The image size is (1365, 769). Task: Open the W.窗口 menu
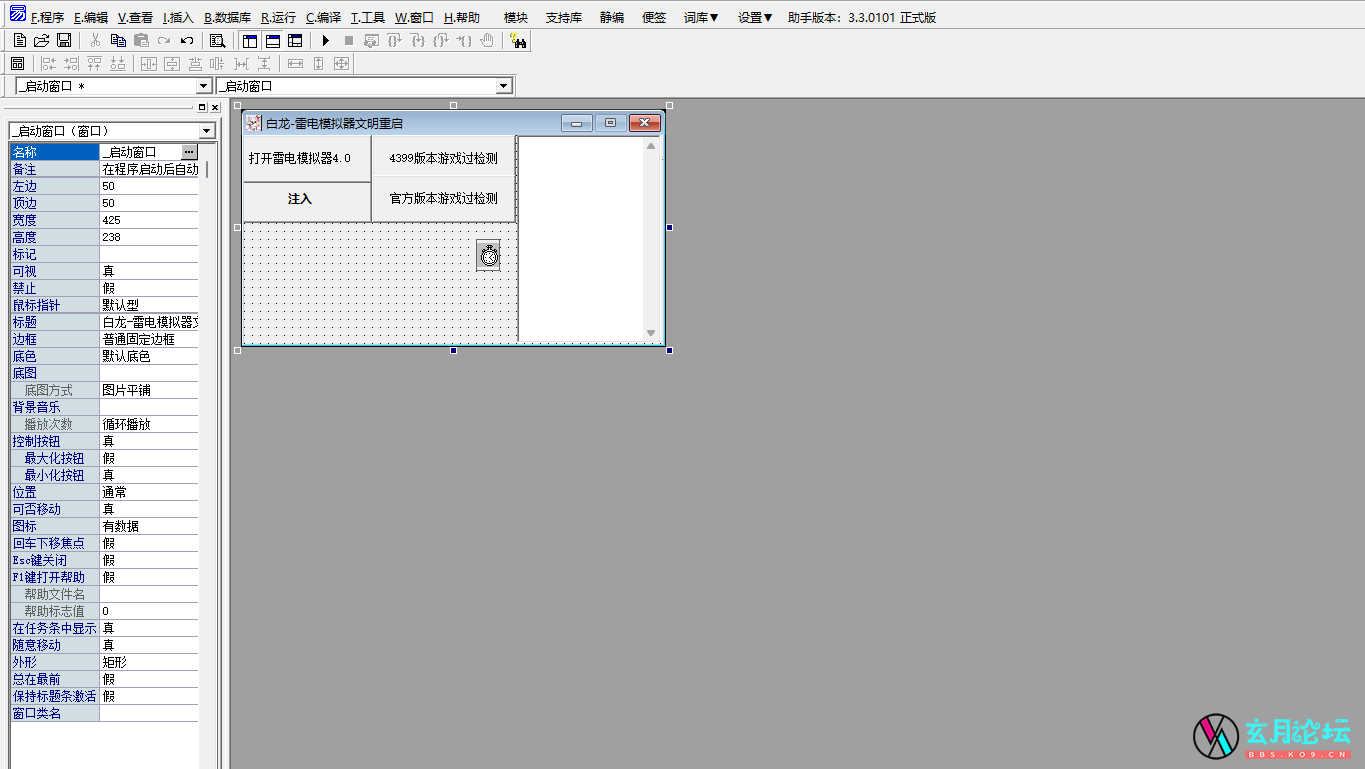[414, 17]
